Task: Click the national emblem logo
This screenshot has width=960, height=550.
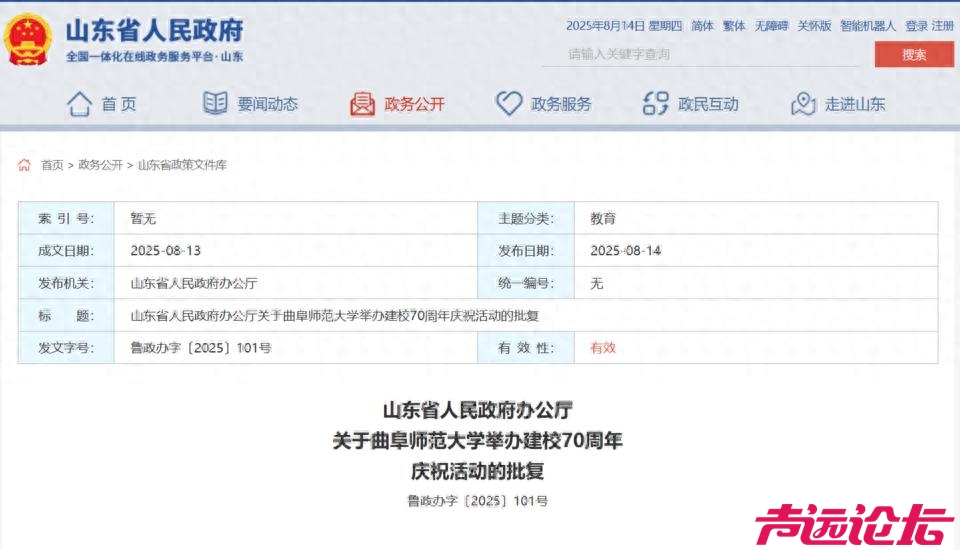Action: [27, 40]
